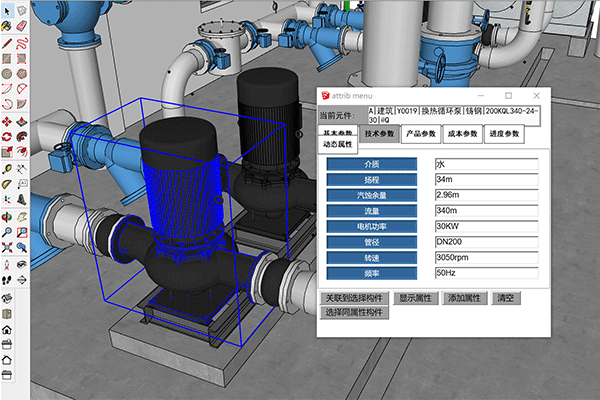This screenshot has width=600, height=400.
Task: Click the 当前元件 component name box
Action: [x=454, y=115]
